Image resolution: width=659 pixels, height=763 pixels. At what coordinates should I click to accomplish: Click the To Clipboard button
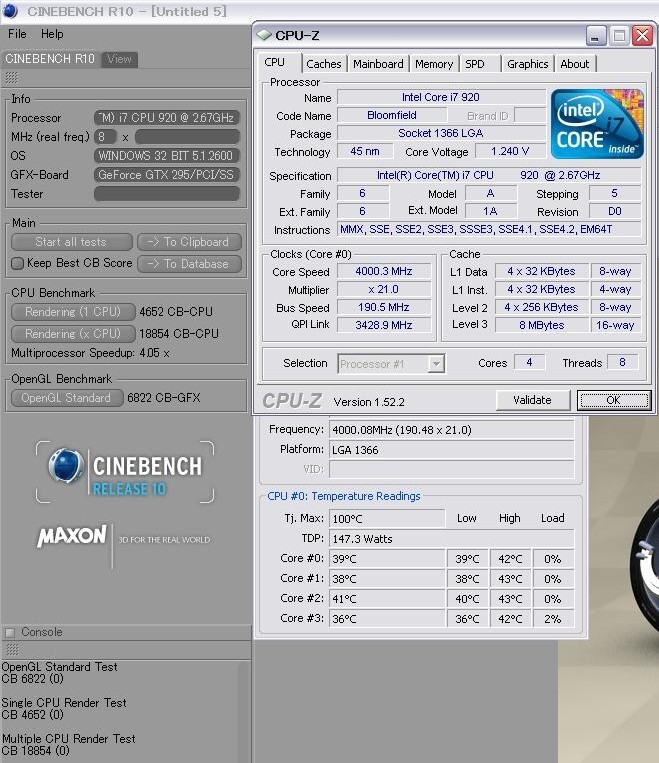tap(189, 242)
